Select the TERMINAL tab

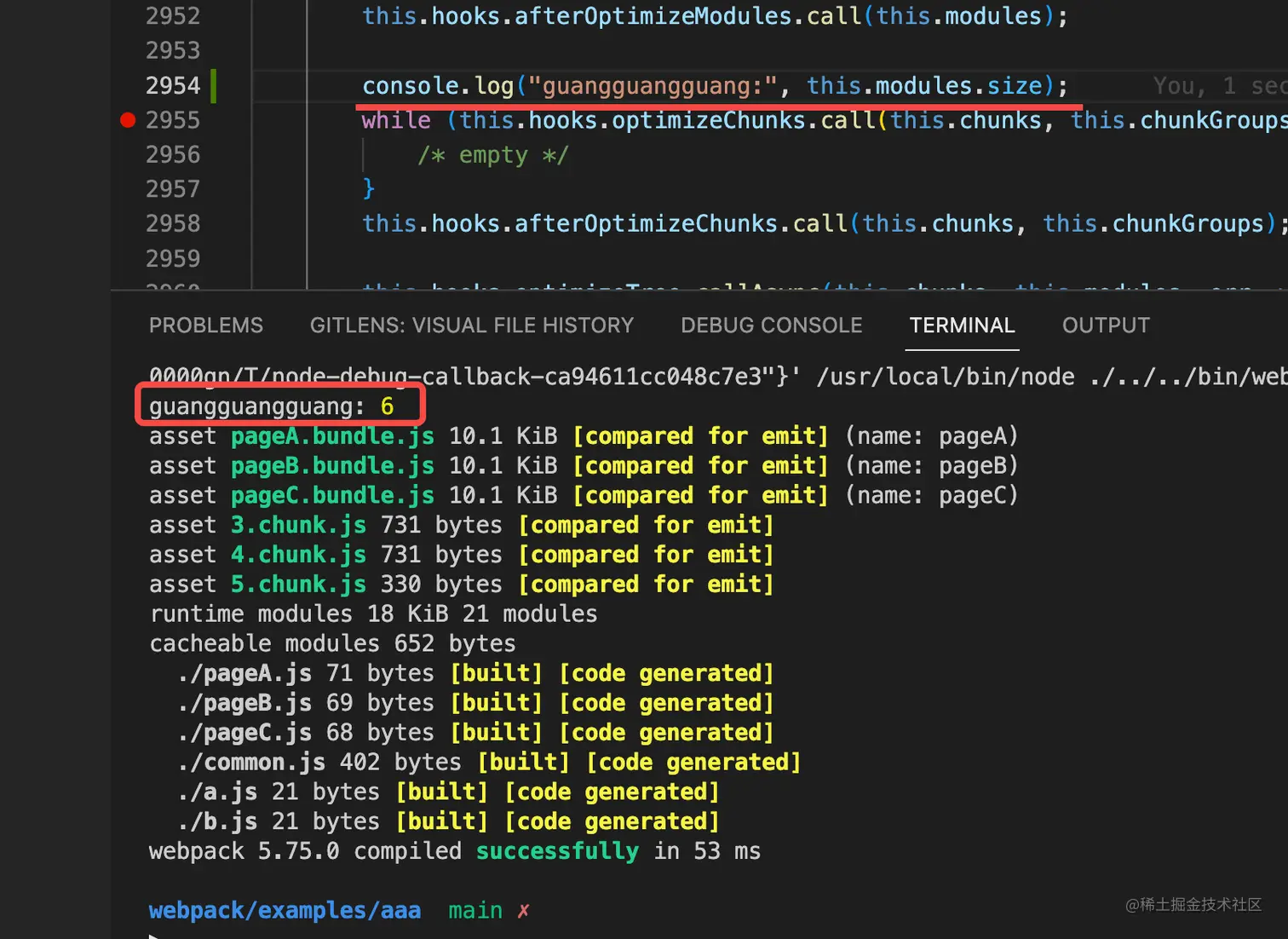click(x=962, y=325)
